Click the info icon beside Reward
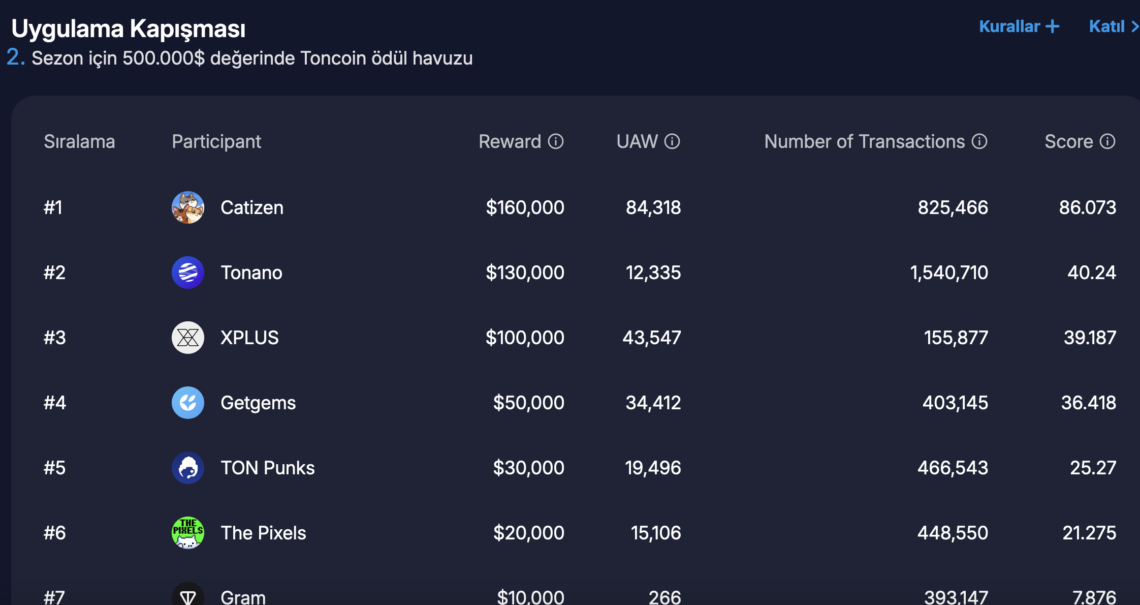Screen dimensions: 1140x605 click(556, 142)
